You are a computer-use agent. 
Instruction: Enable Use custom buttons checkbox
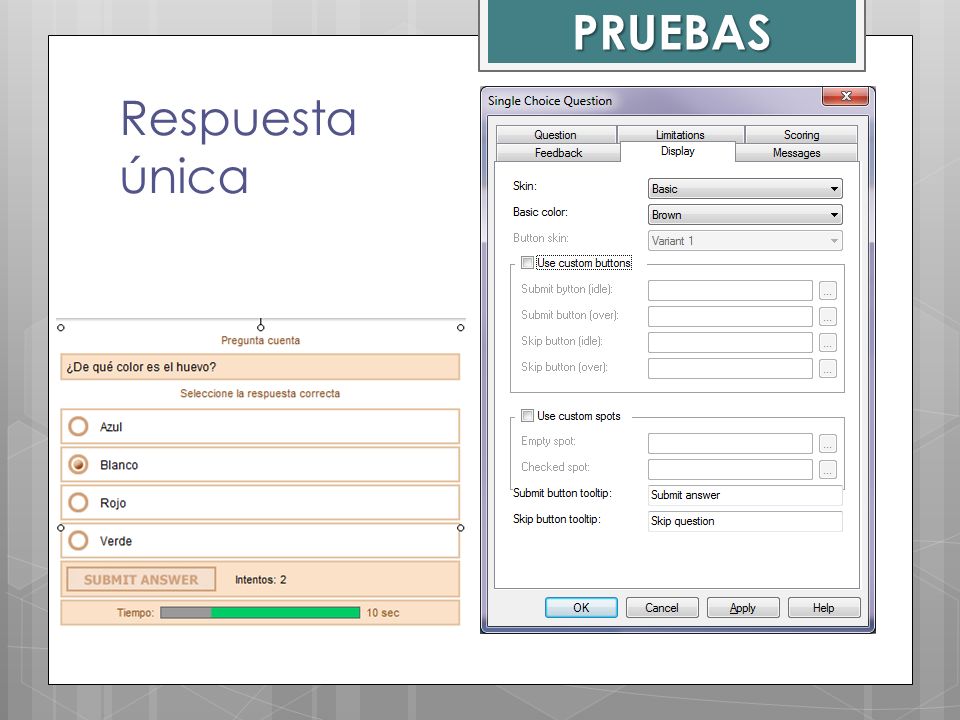[x=527, y=263]
